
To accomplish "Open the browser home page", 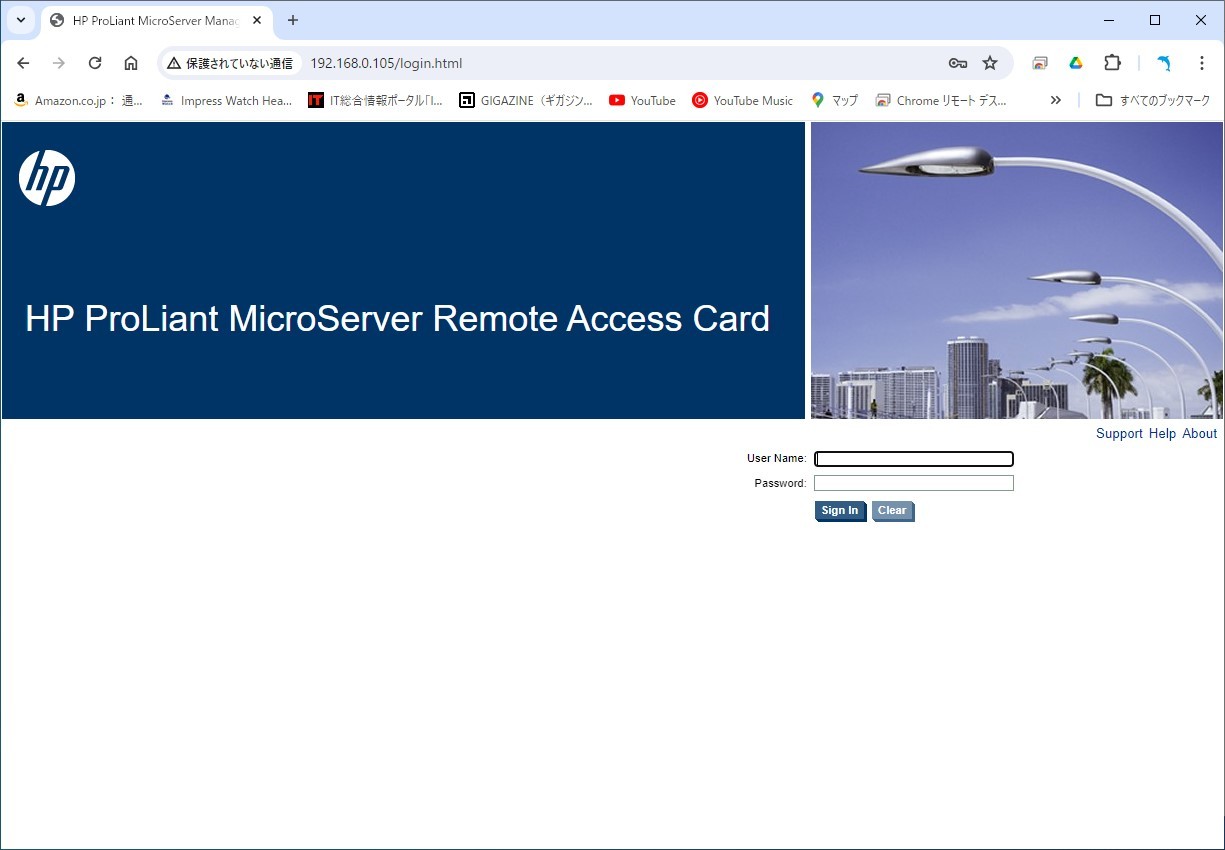I will click(x=131, y=63).
